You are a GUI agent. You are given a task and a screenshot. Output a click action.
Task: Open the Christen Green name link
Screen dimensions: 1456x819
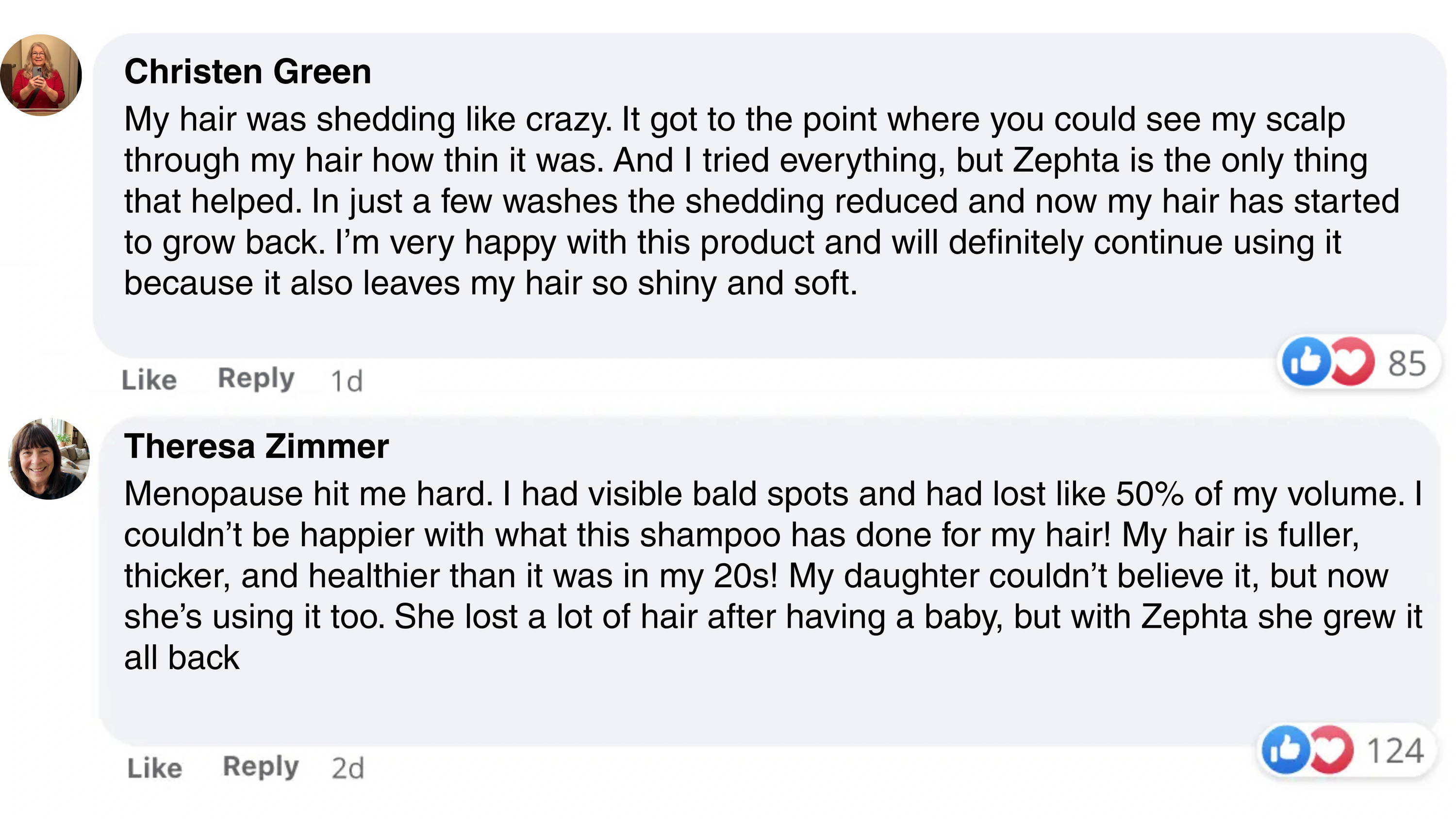(x=248, y=72)
